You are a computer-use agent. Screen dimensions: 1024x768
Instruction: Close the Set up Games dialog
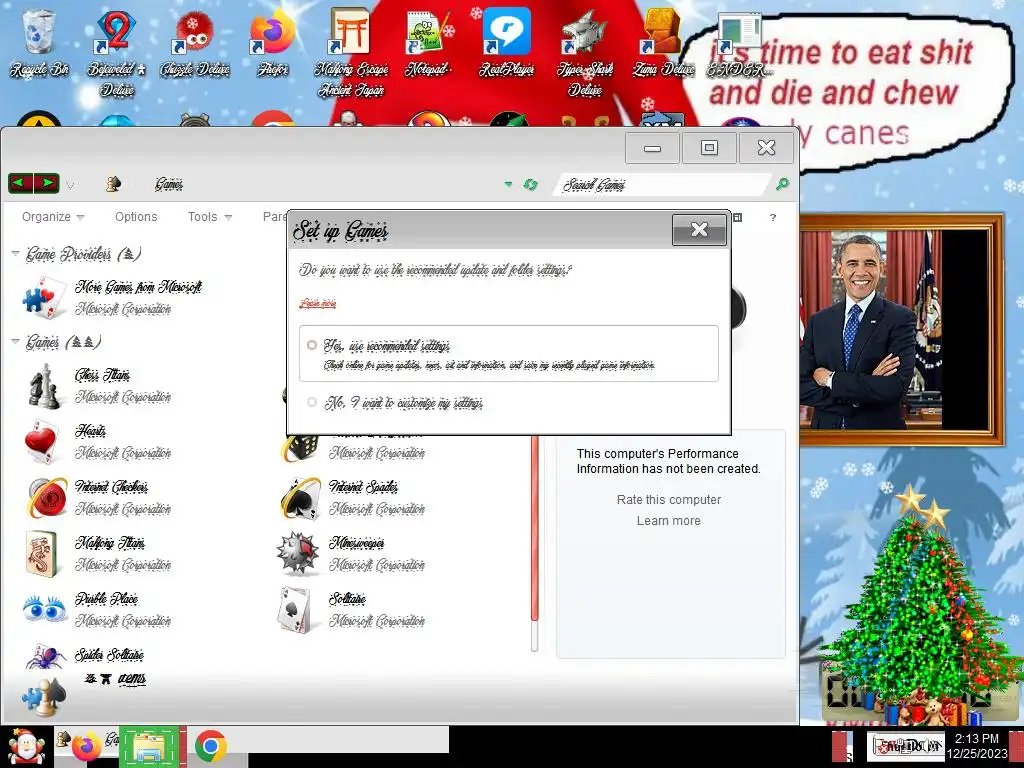tap(699, 229)
